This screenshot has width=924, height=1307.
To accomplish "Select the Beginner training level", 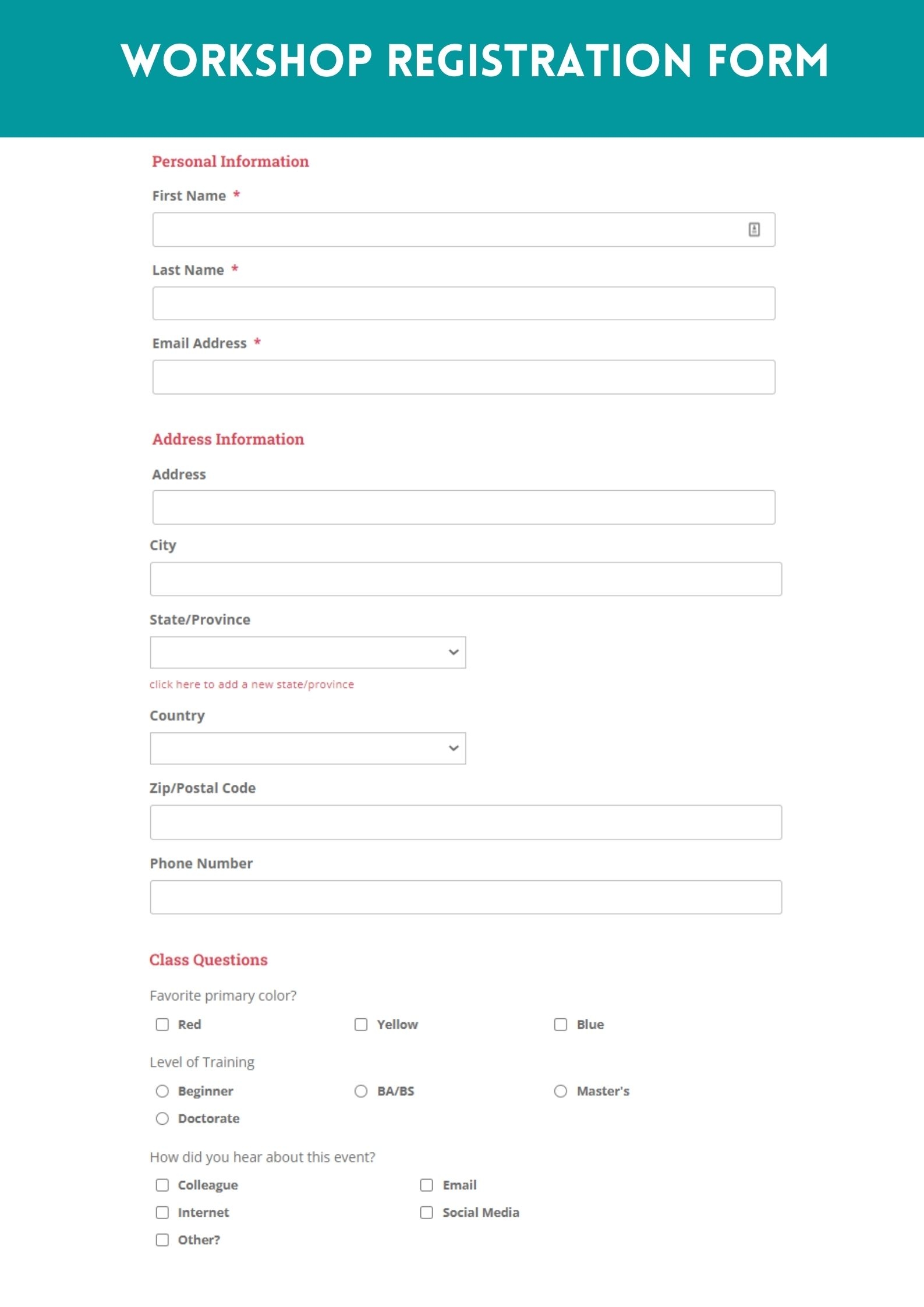I will click(162, 1092).
